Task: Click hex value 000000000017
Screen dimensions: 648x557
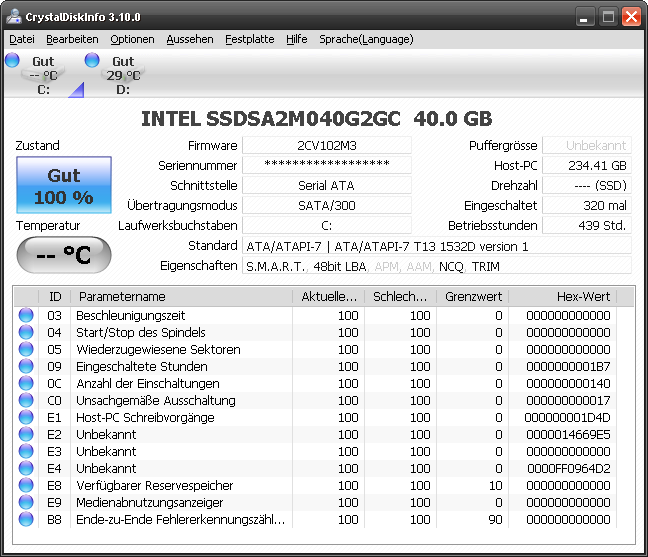Action: (x=568, y=400)
